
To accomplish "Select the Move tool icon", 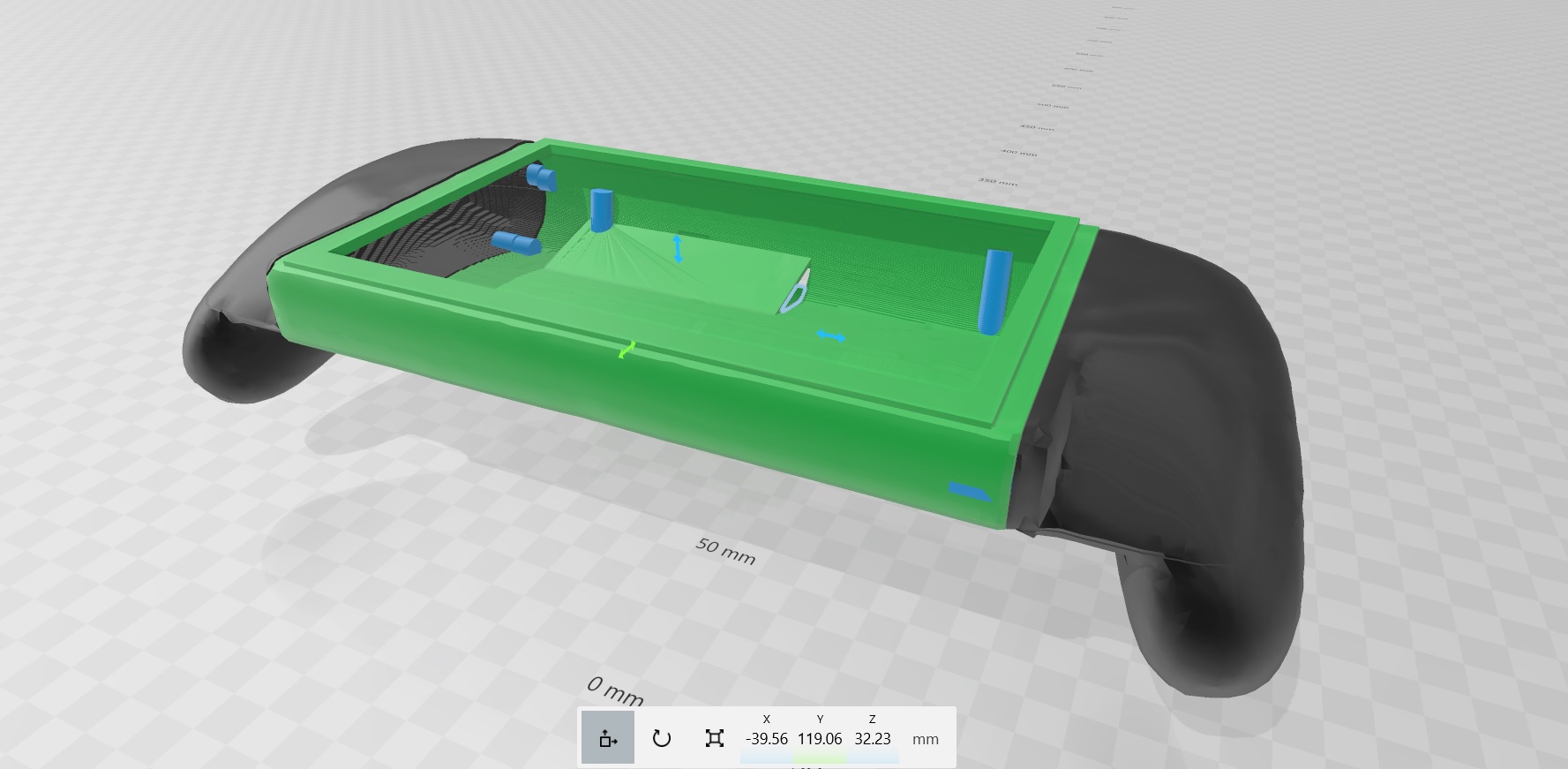I will click(x=608, y=738).
